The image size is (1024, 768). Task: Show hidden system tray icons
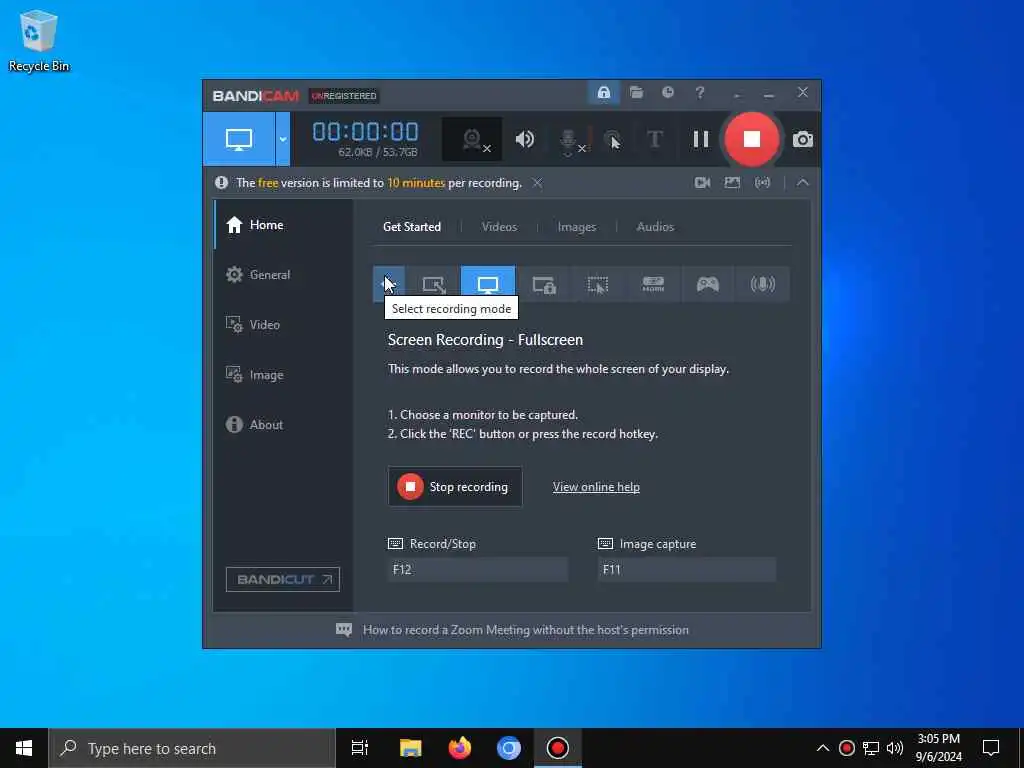pos(823,748)
